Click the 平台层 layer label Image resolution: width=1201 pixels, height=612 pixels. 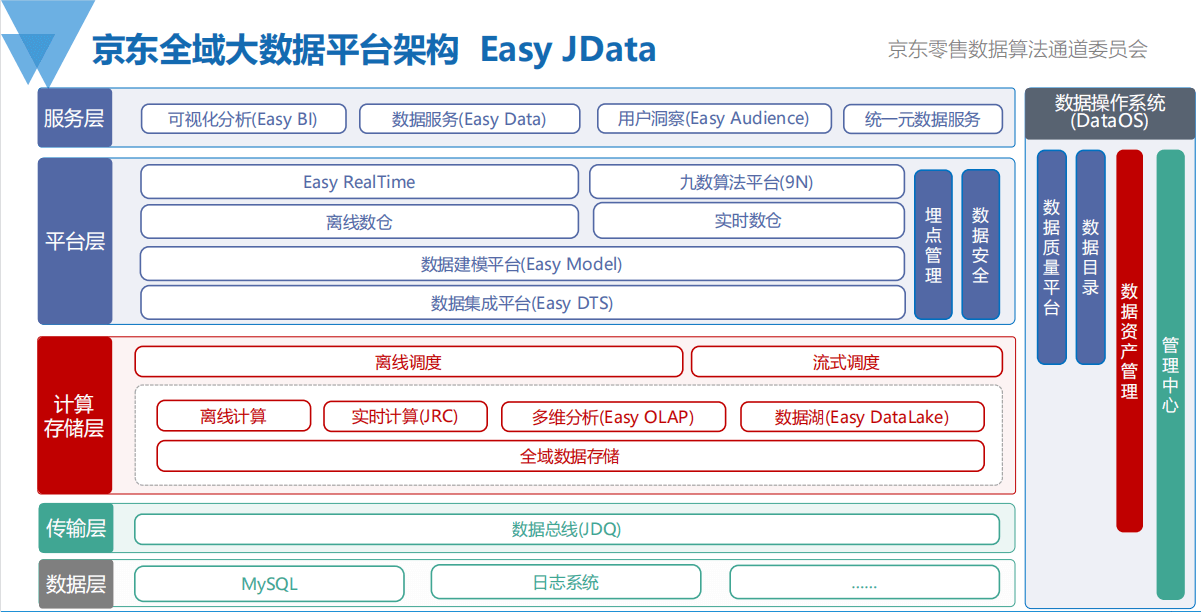tap(75, 241)
